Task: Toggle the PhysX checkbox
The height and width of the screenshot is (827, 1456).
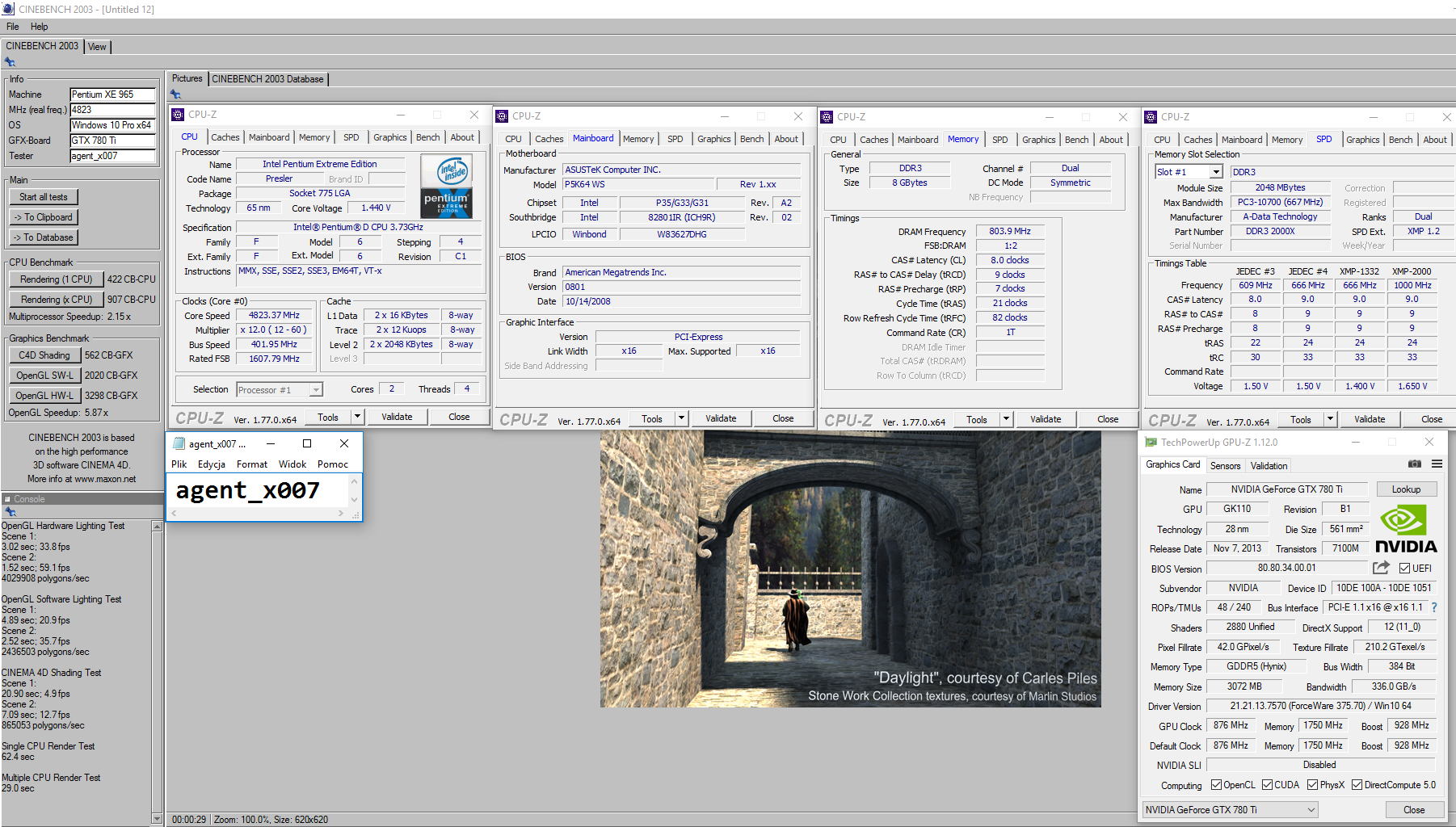Action: pyautogui.click(x=1313, y=785)
